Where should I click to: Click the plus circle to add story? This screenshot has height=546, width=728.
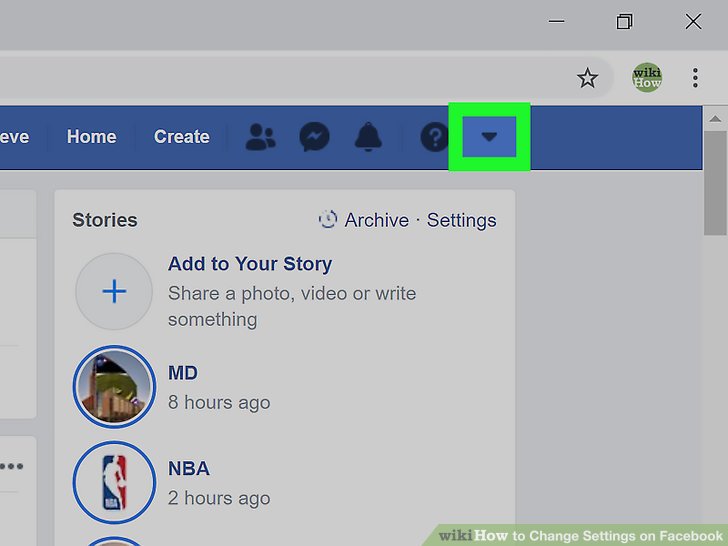pyautogui.click(x=114, y=292)
